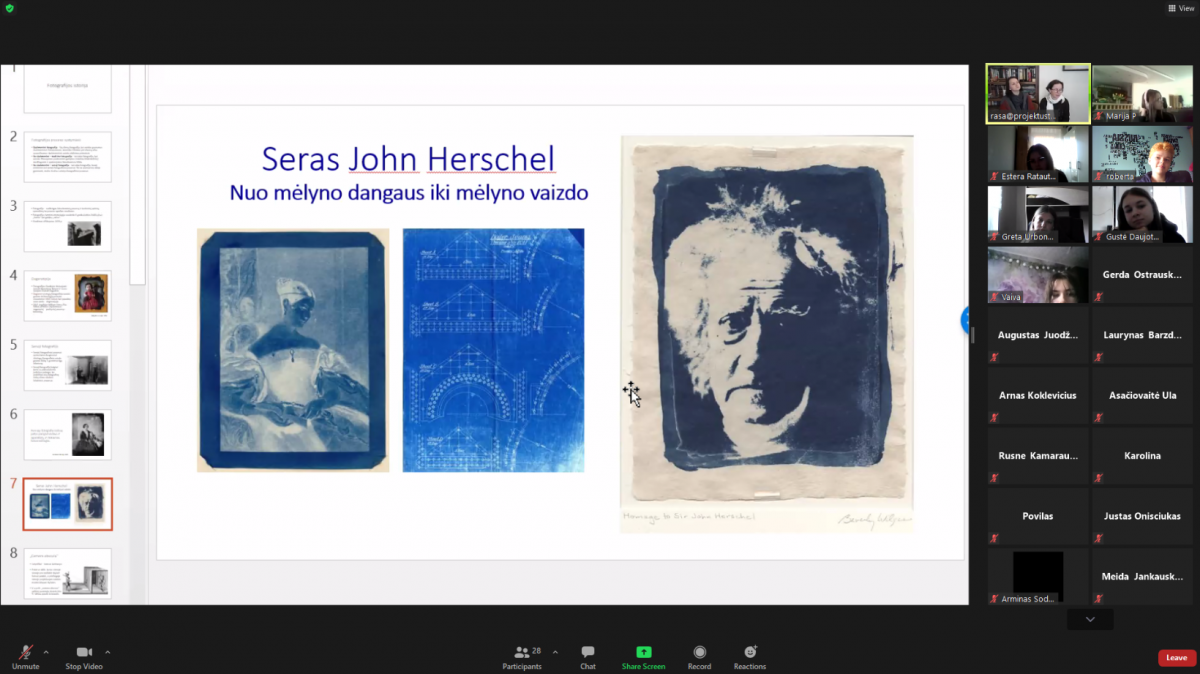Expand audio options arrow beside Unmute

point(46,652)
